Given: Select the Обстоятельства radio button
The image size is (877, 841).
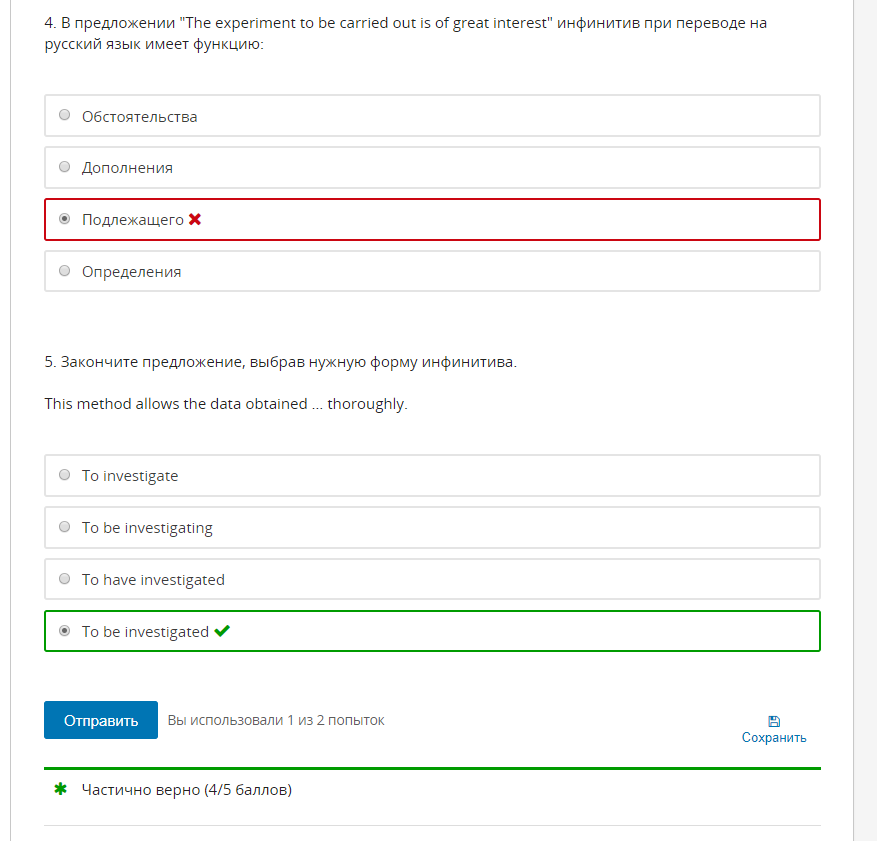Looking at the screenshot, I should pyautogui.click(x=65, y=115).
